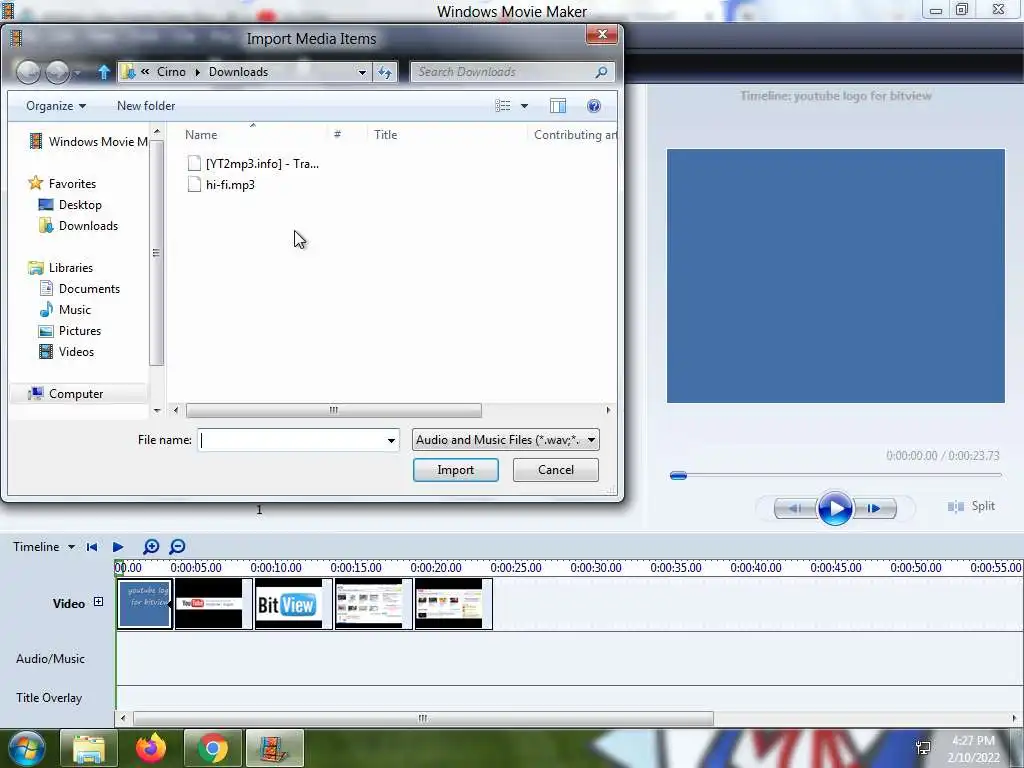Screen dimensions: 1024x768
Task: Click the Forward navigation arrow in Import dialog
Action: point(57,72)
